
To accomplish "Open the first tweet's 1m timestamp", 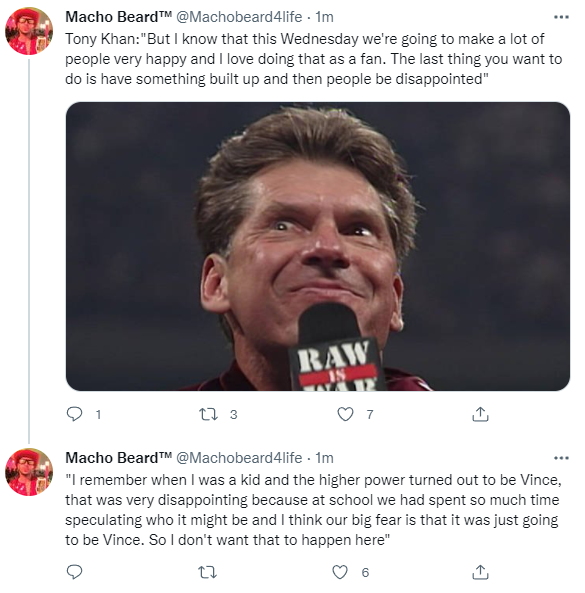I will coord(324,17).
